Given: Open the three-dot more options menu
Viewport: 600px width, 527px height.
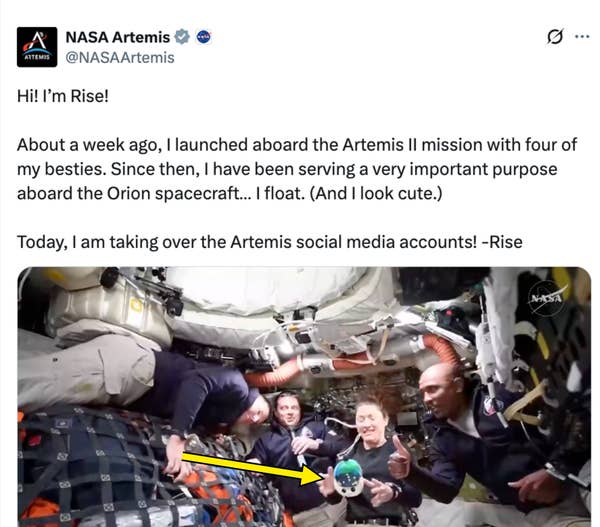Looking at the screenshot, I should coord(582,37).
